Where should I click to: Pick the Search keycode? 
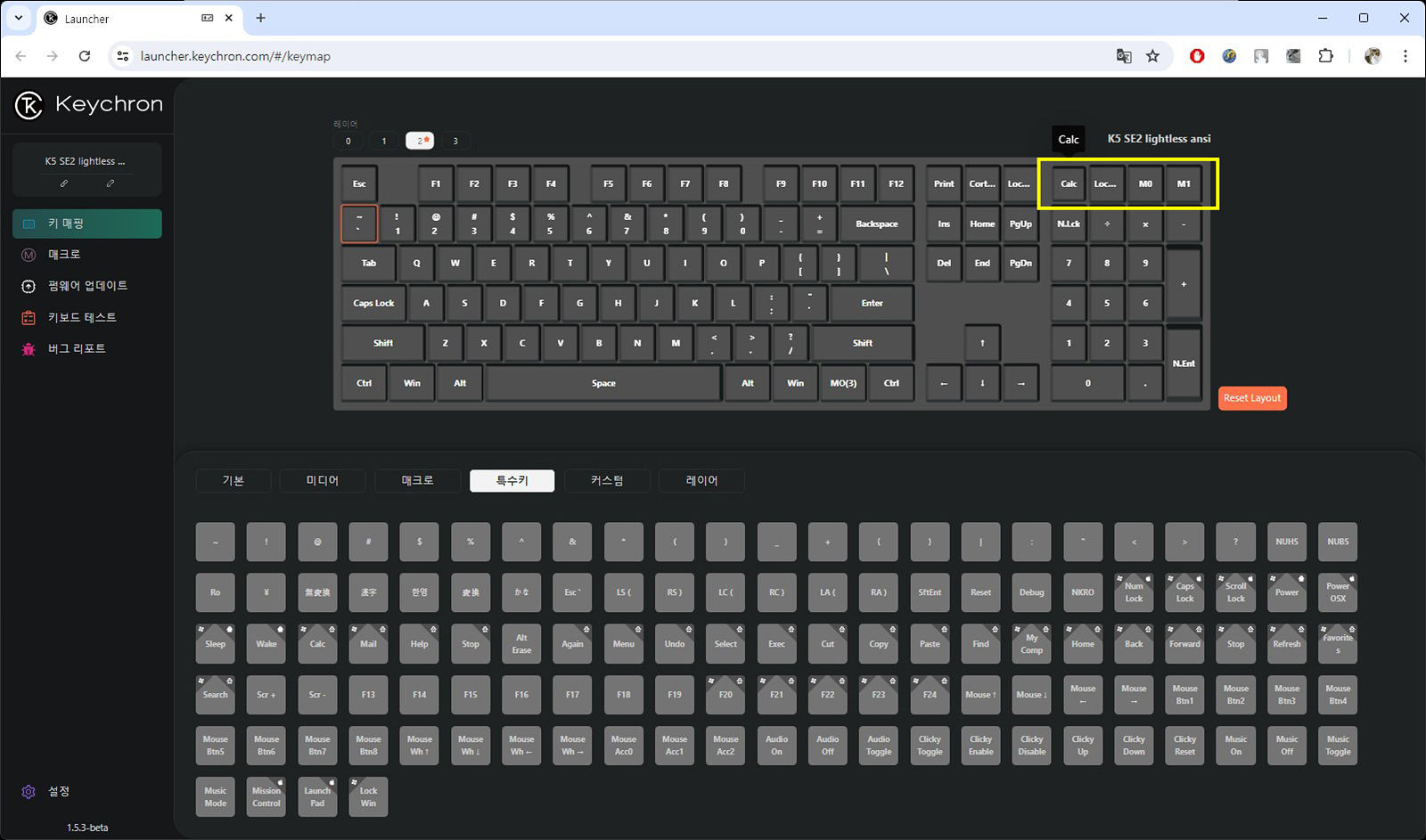(216, 694)
